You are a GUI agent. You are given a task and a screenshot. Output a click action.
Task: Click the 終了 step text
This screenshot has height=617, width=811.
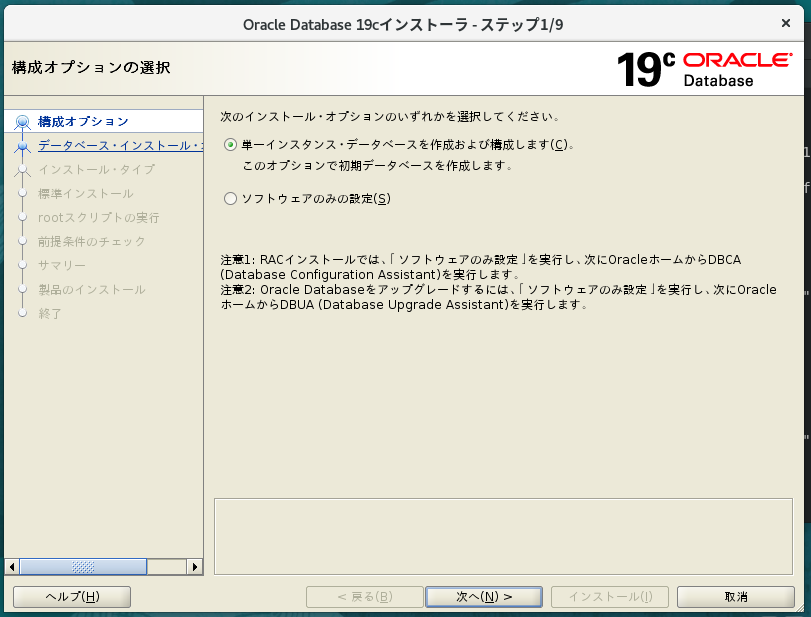50,313
